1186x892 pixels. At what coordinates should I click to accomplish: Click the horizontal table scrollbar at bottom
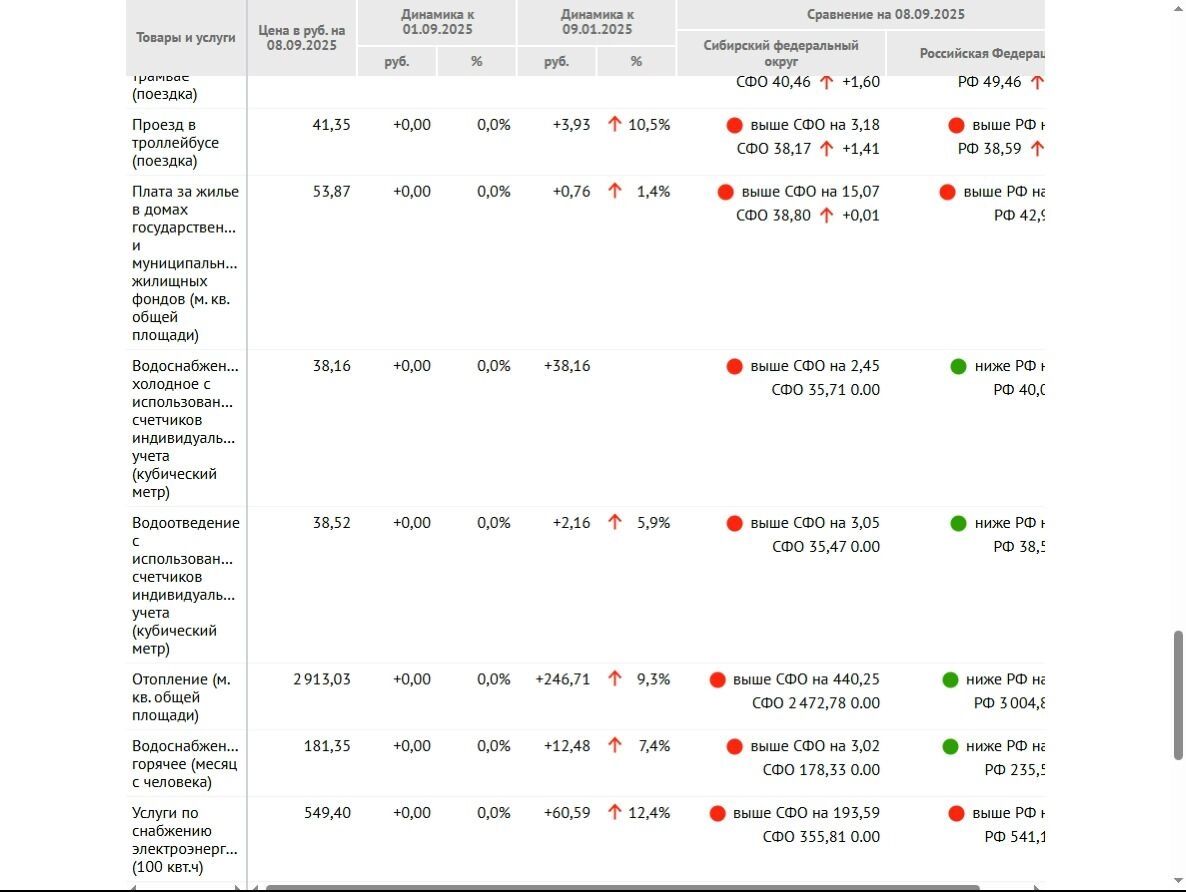(x=620, y=886)
